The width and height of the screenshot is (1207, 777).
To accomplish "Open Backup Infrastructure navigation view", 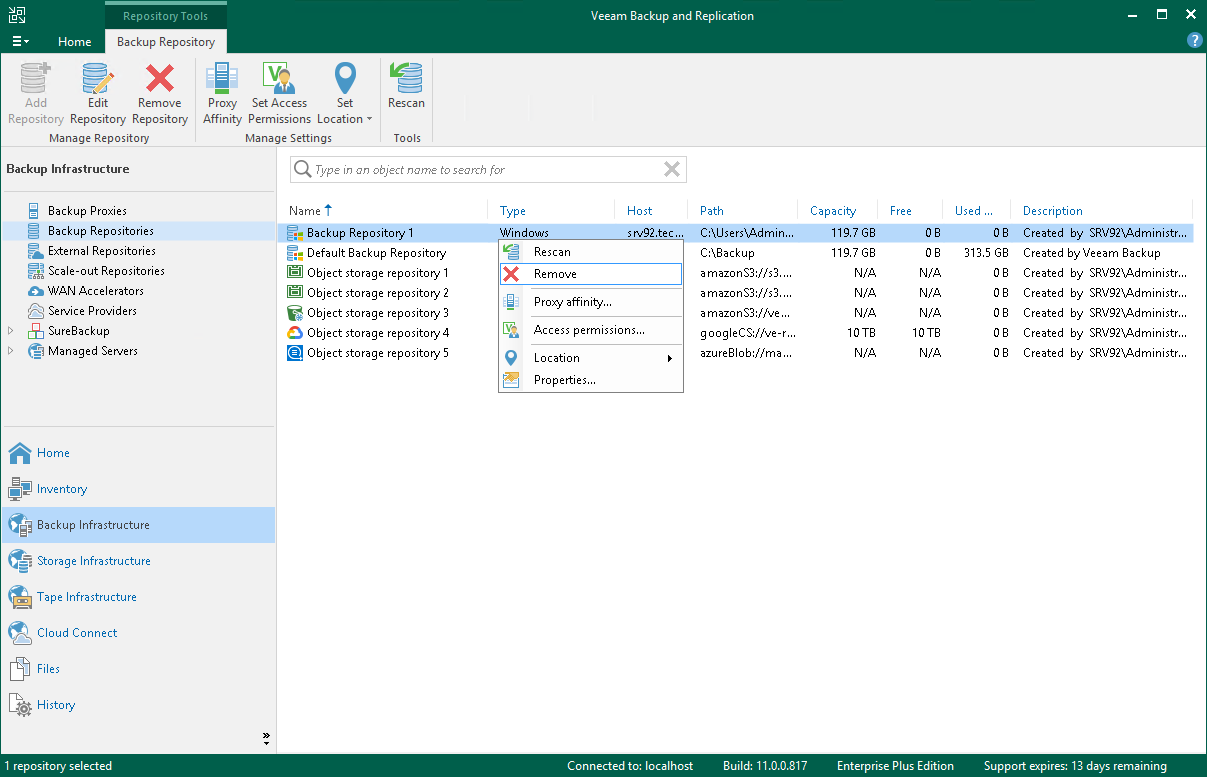I will coord(138,525).
